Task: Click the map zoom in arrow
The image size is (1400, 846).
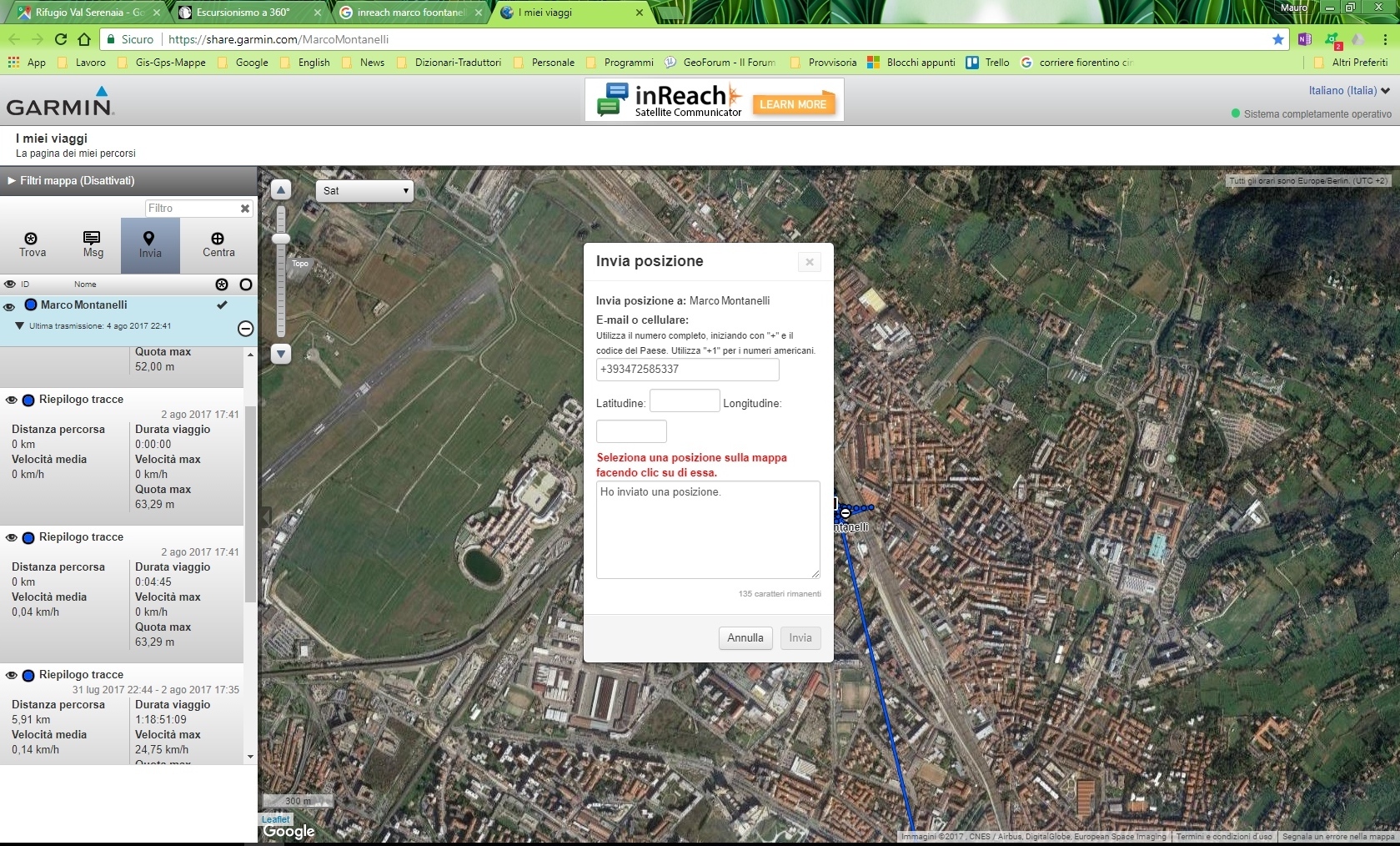Action: point(281,189)
